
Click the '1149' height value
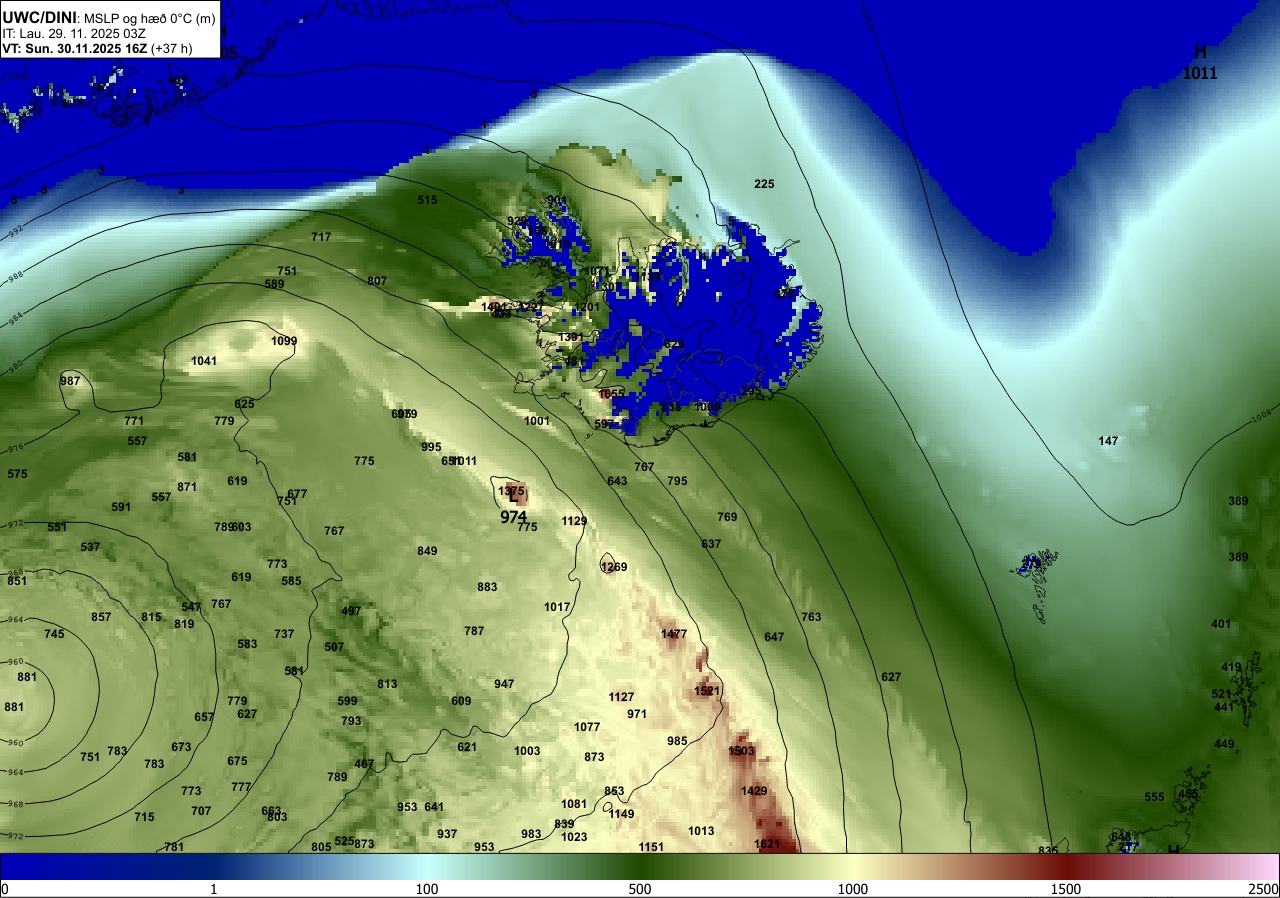click(x=621, y=814)
